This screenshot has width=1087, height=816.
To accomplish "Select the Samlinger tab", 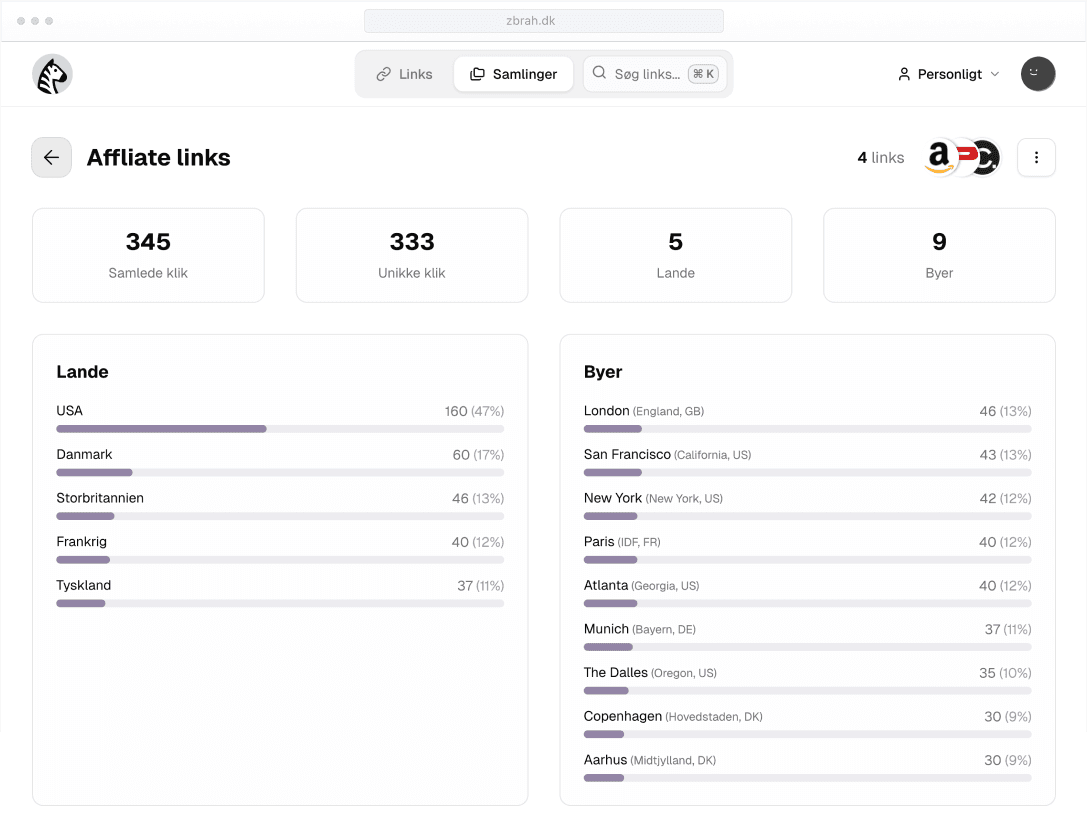I will tap(513, 74).
